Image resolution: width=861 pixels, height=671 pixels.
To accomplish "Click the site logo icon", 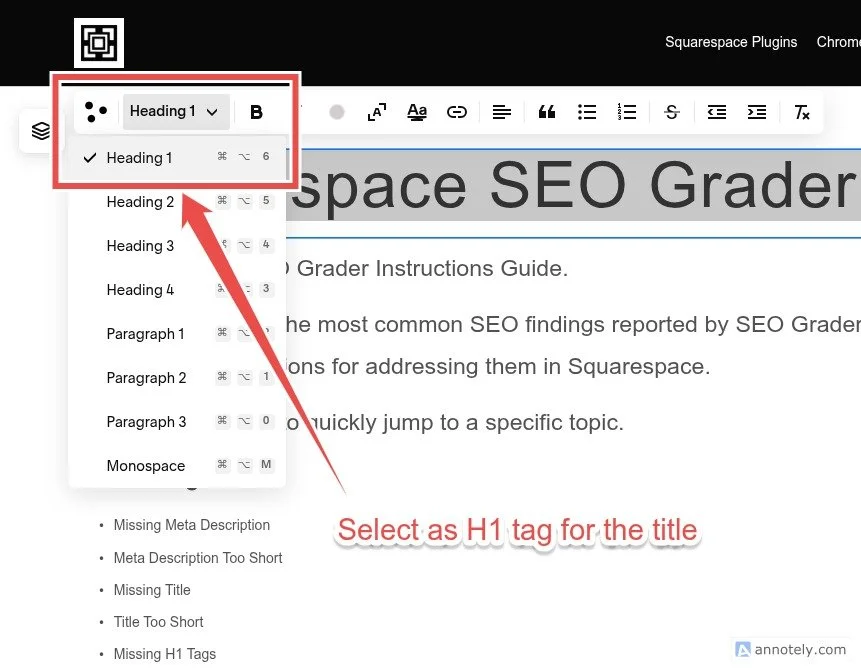I will [99, 43].
